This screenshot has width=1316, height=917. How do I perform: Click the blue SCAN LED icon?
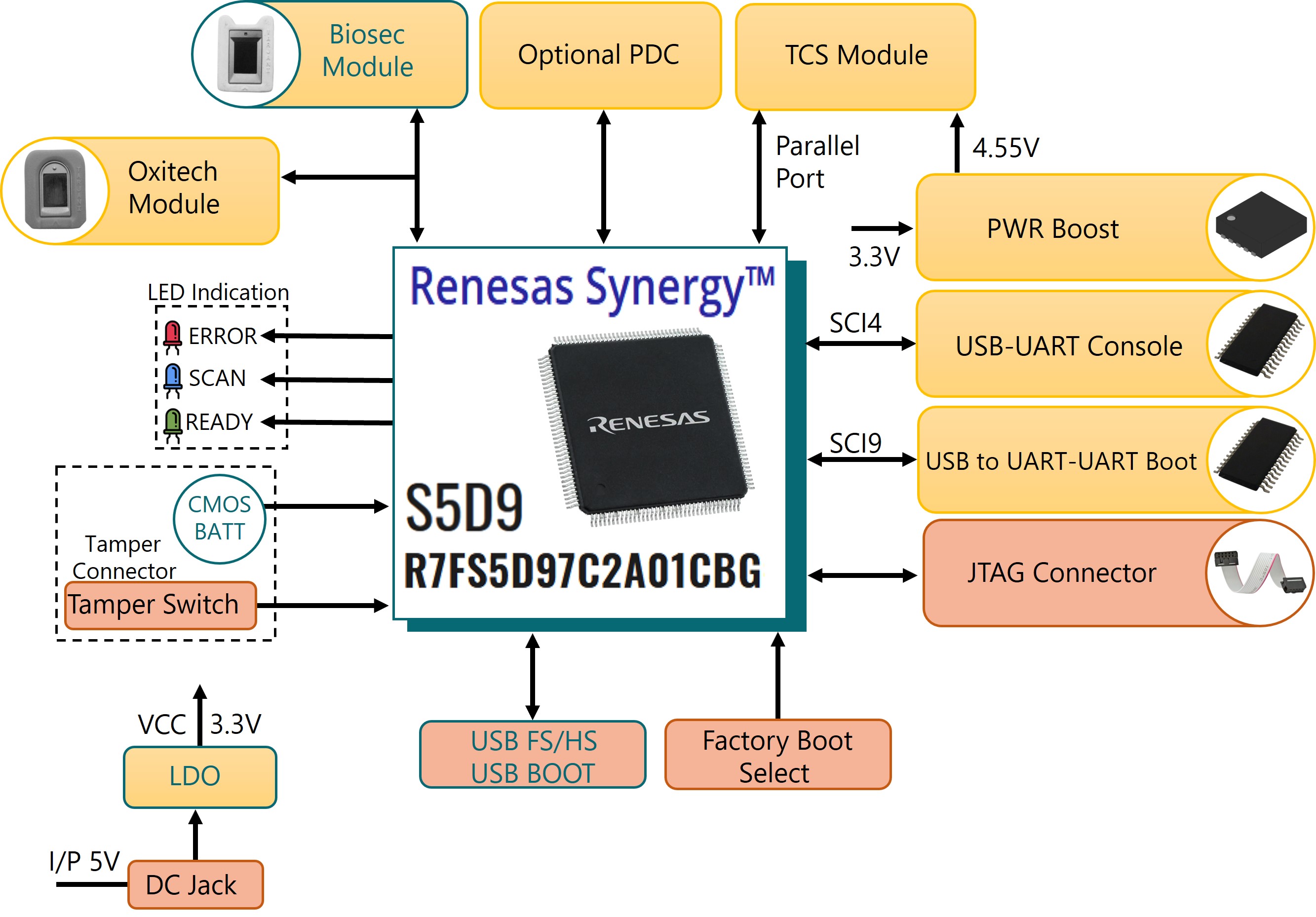(x=173, y=381)
